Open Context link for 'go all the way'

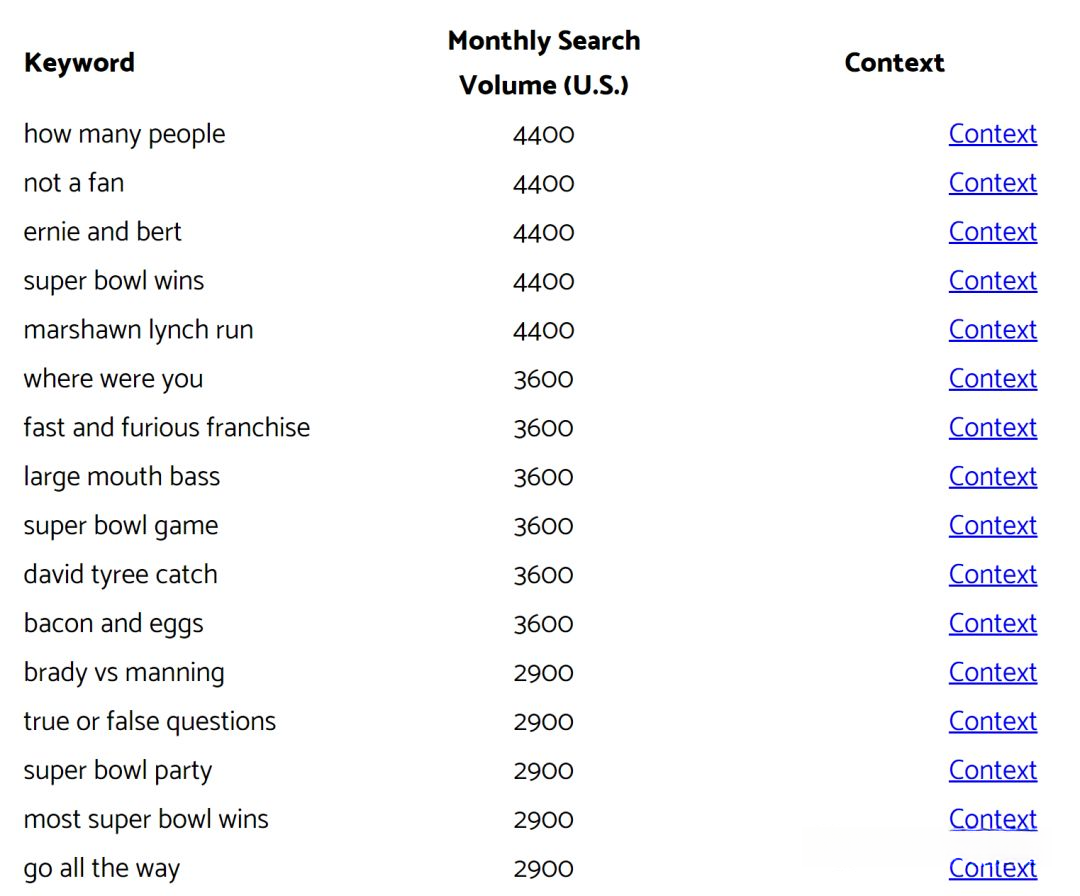[x=992, y=869]
